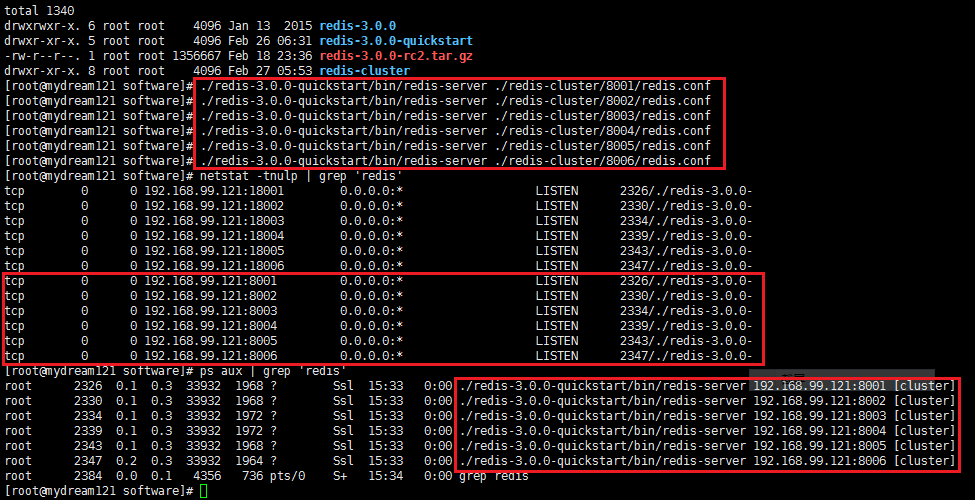Click redis-server 192.168.99.121:8001 [cluster] process

click(707, 386)
